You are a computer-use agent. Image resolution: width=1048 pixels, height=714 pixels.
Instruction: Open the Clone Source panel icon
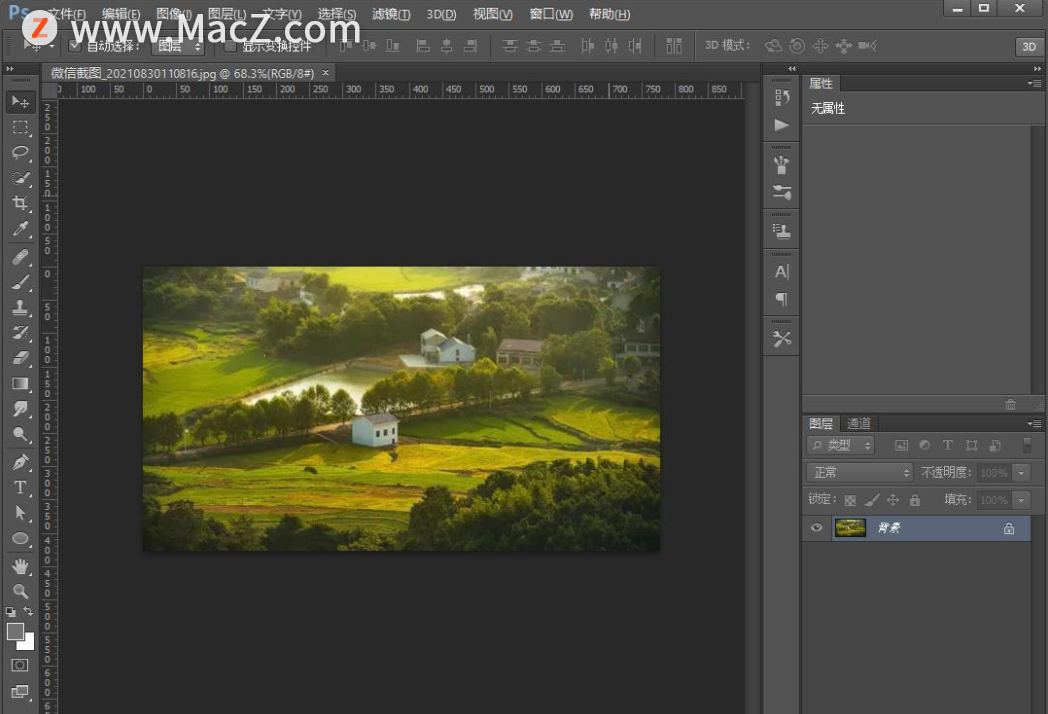pyautogui.click(x=781, y=231)
